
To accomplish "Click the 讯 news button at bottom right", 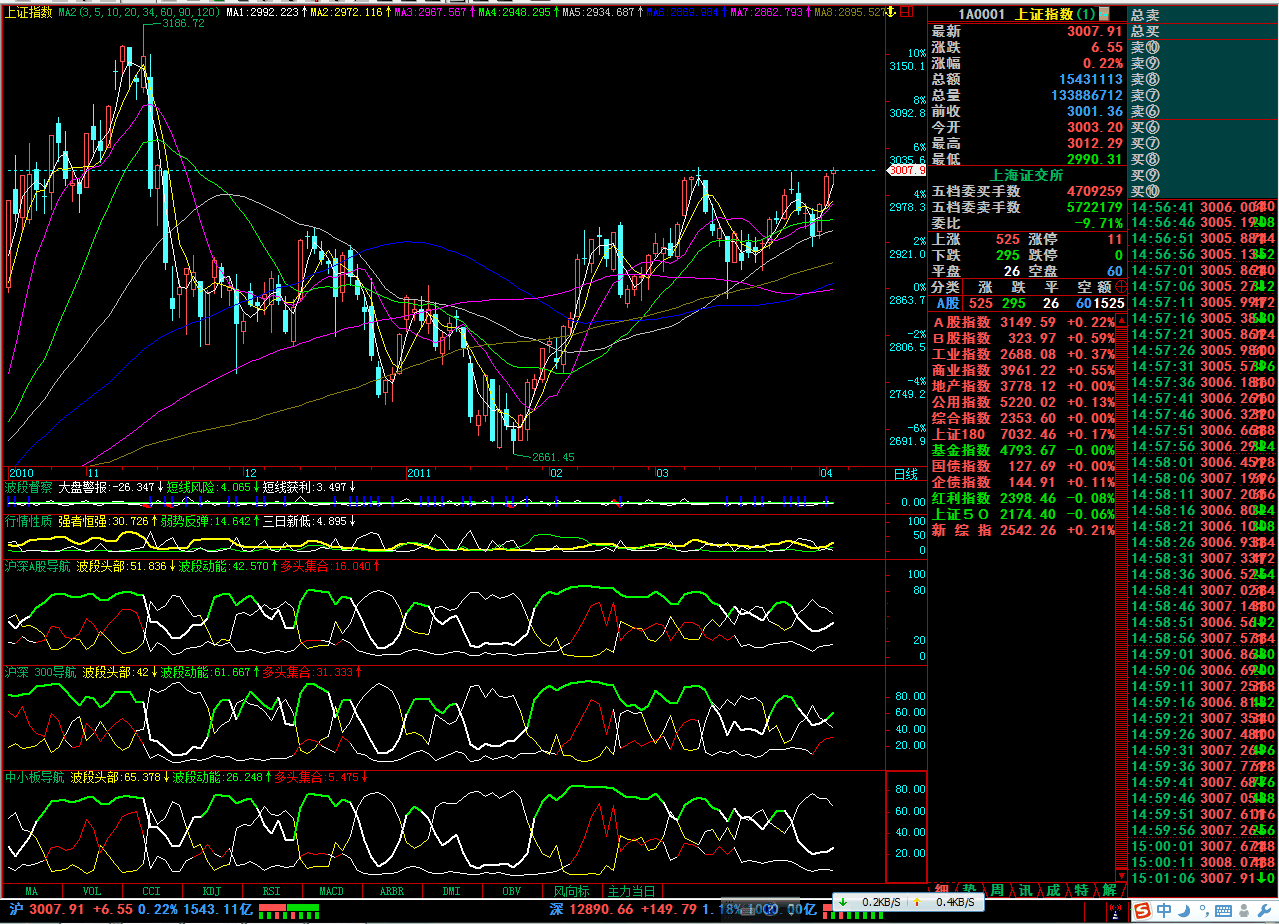I will 1025,890.
